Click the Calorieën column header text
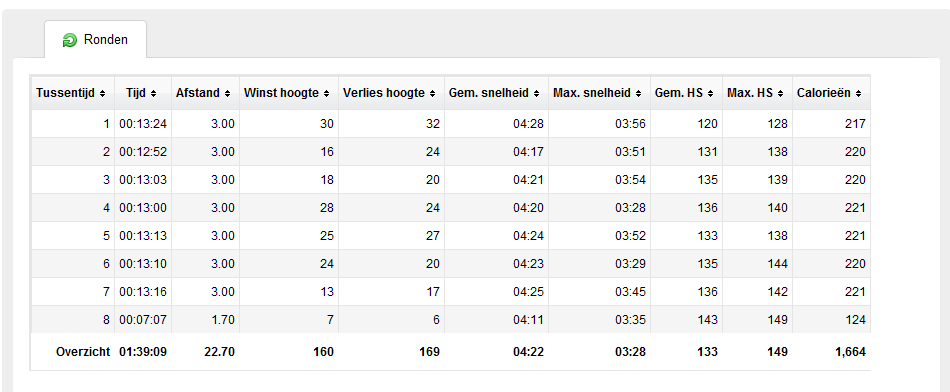 coord(823,93)
